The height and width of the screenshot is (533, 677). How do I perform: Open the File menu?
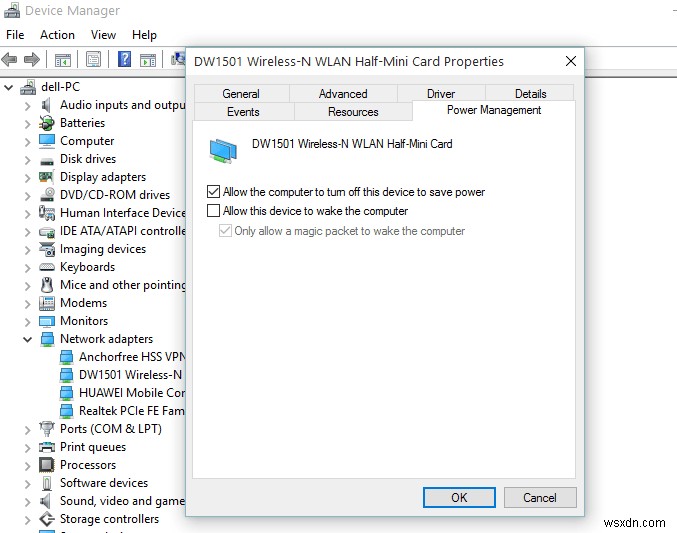[15, 35]
